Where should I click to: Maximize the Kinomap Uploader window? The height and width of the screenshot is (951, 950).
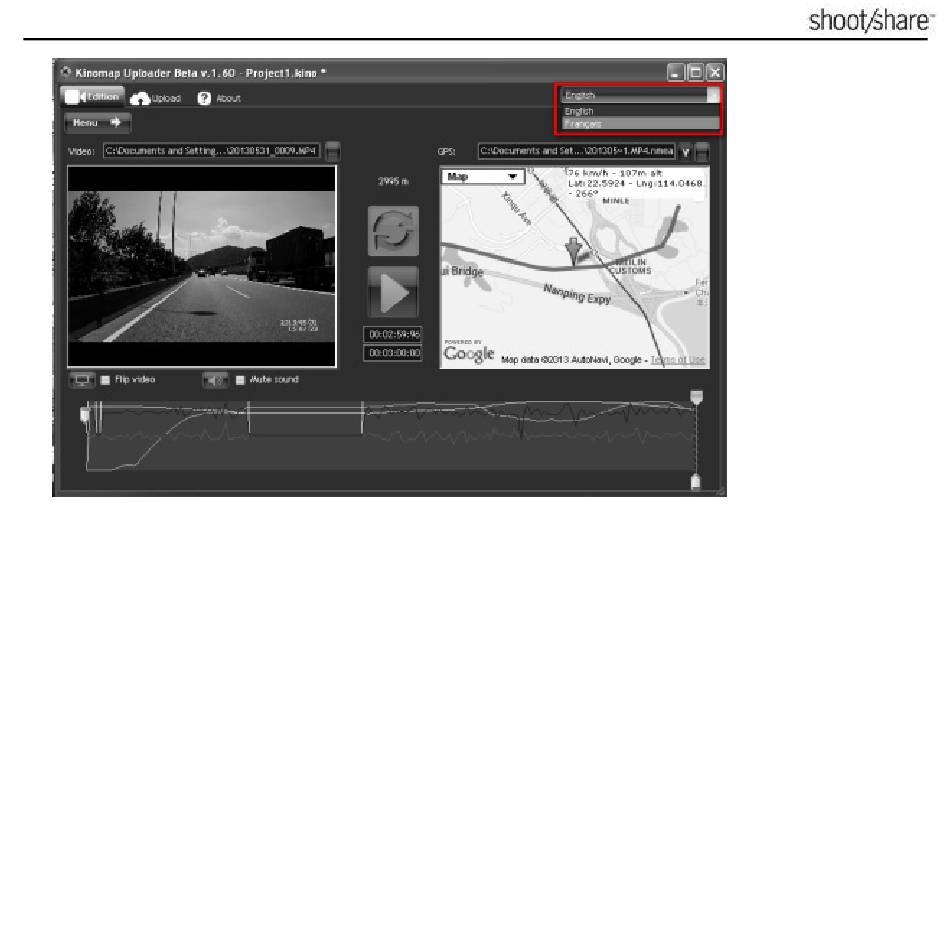[695, 73]
